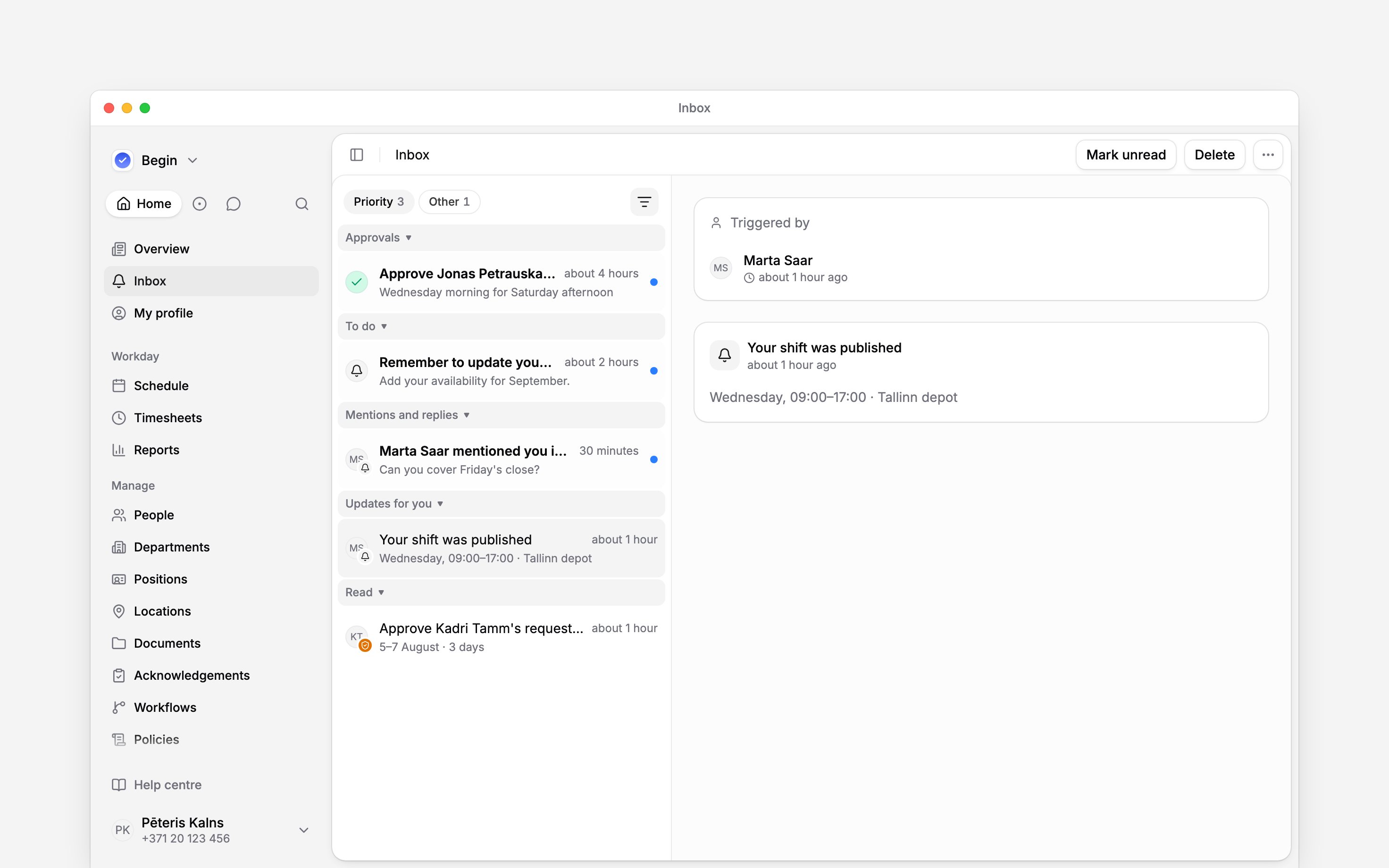Collapse Mentions and replies section
This screenshot has width=1389, height=868.
click(501, 415)
